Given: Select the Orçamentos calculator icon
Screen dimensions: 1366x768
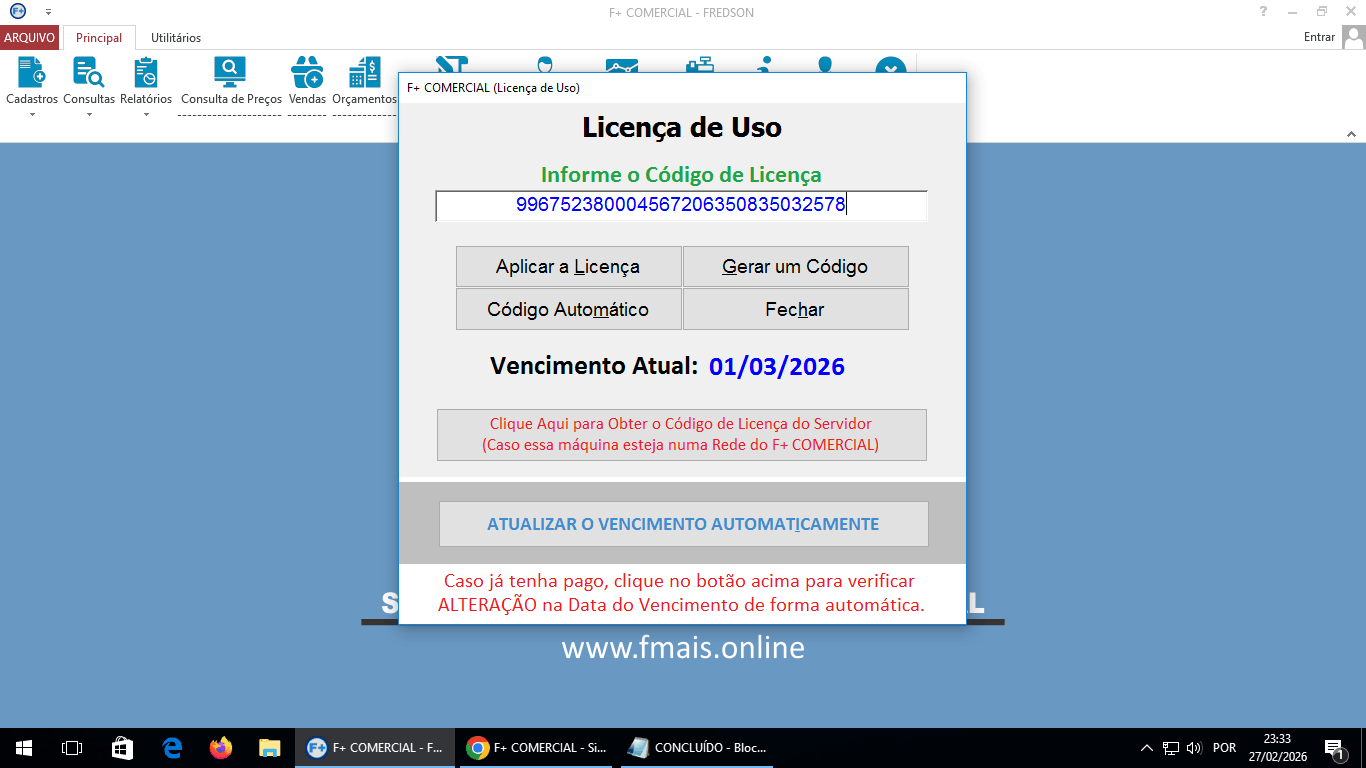Looking at the screenshot, I should [363, 72].
